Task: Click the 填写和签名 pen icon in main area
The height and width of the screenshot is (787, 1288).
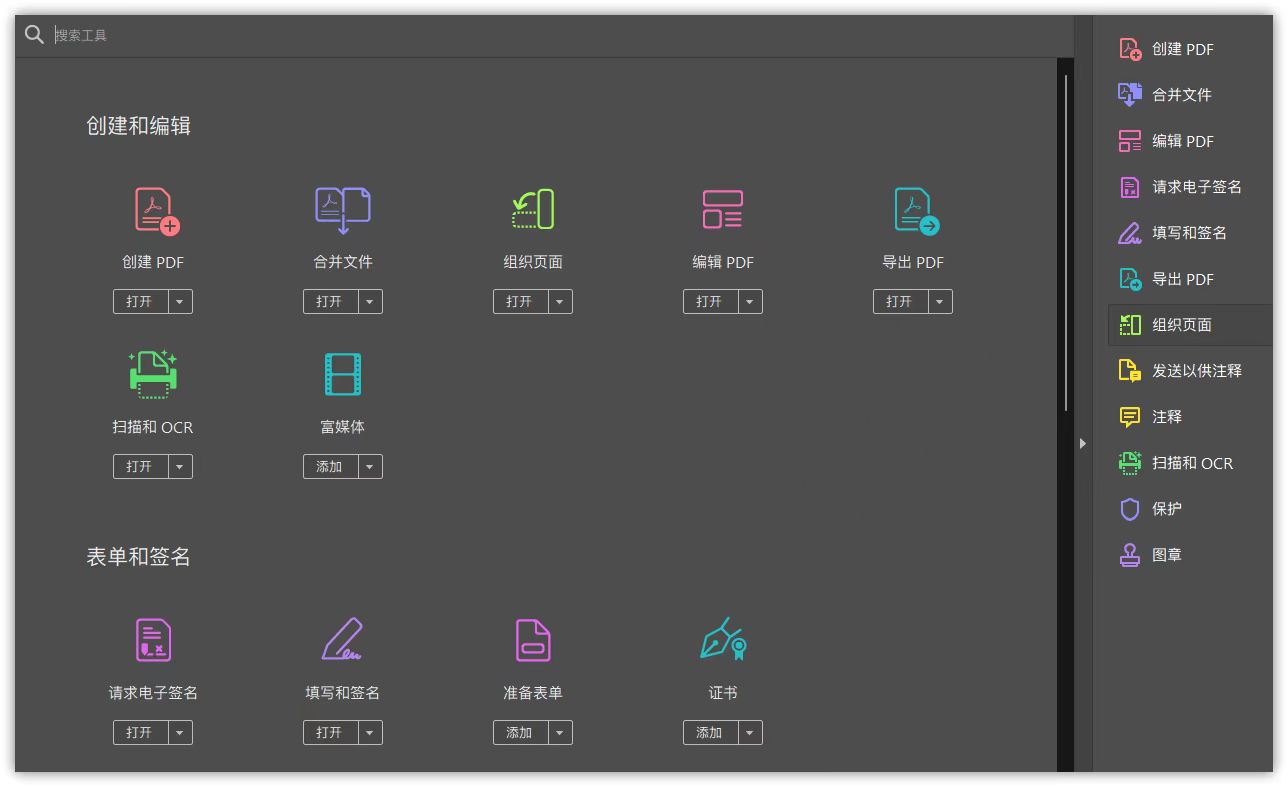Action: point(342,640)
